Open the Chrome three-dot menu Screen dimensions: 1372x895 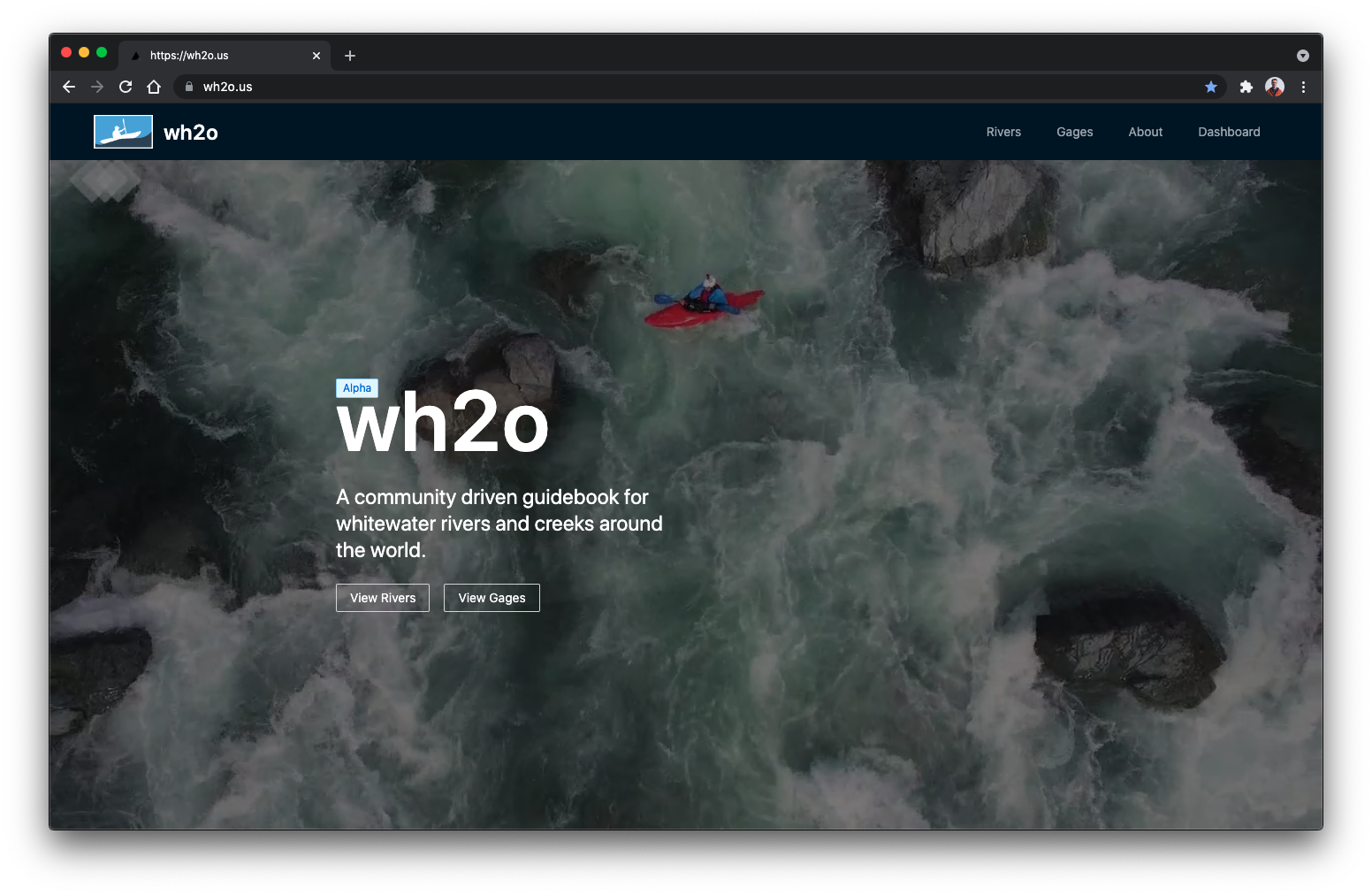click(1303, 87)
